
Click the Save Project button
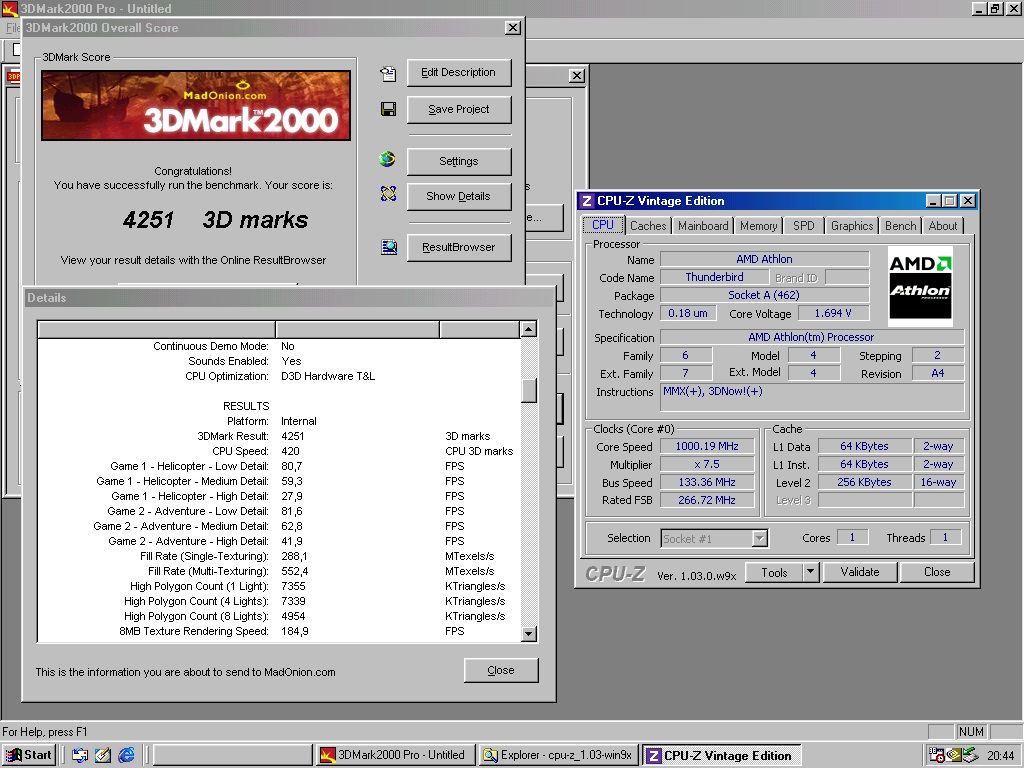[458, 110]
